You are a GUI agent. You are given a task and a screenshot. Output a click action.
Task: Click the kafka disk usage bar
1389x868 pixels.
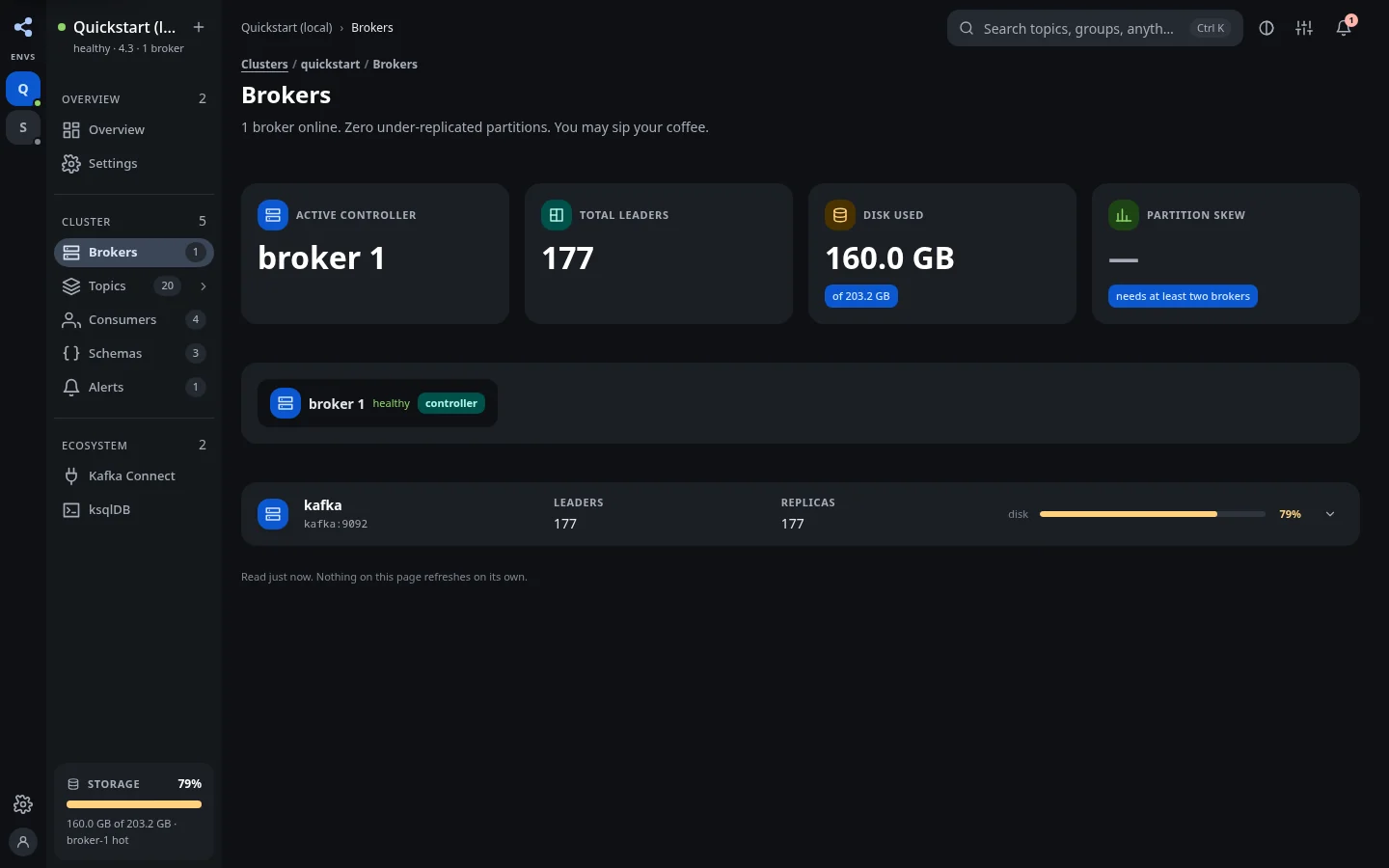tap(1153, 514)
